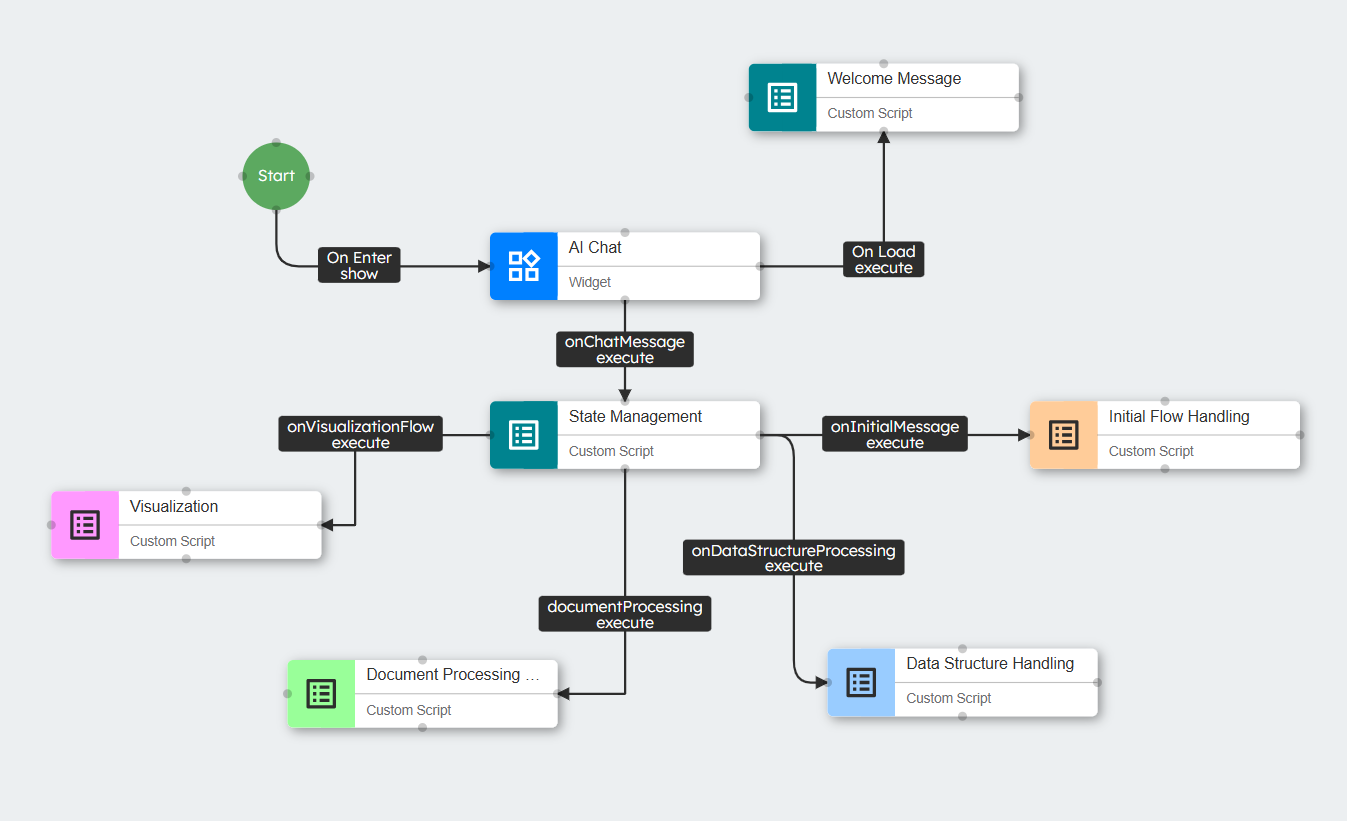The height and width of the screenshot is (821, 1347).
Task: Click the AI Chat widget icon
Action: tap(523, 266)
